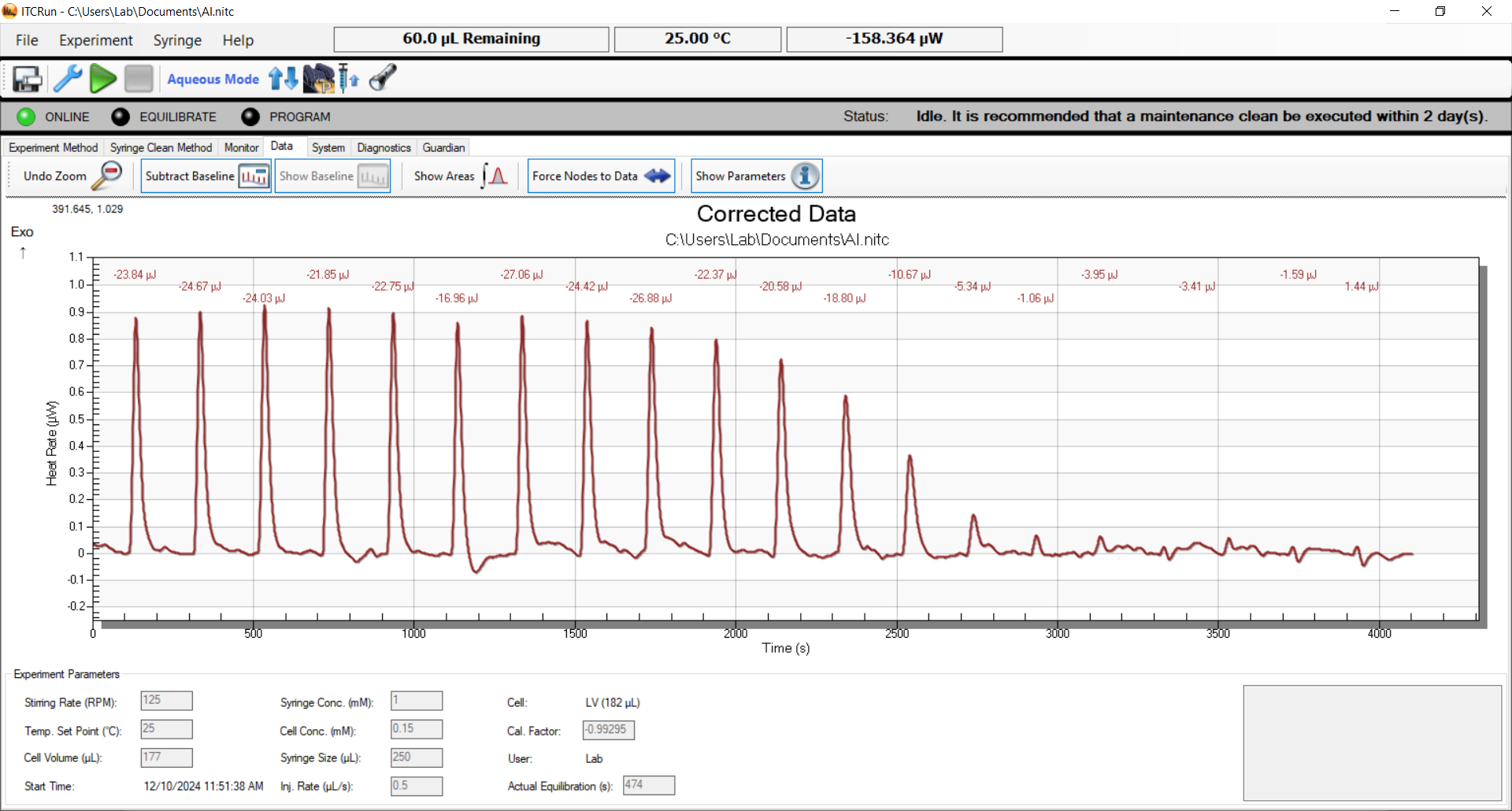Image resolution: width=1512 pixels, height=811 pixels.
Task: Open the File menu
Action: (27, 40)
